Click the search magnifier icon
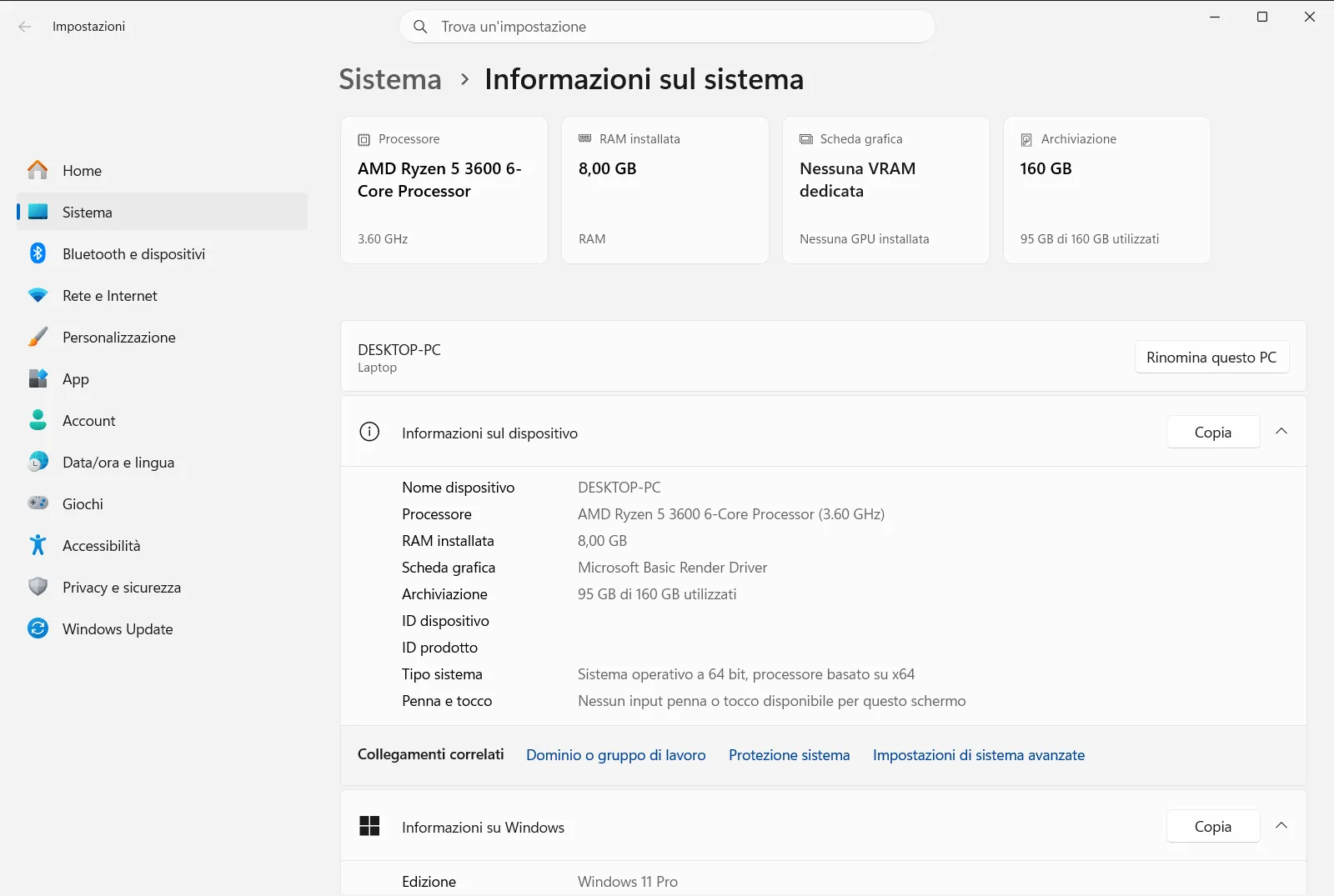Image resolution: width=1334 pixels, height=896 pixels. point(421,27)
